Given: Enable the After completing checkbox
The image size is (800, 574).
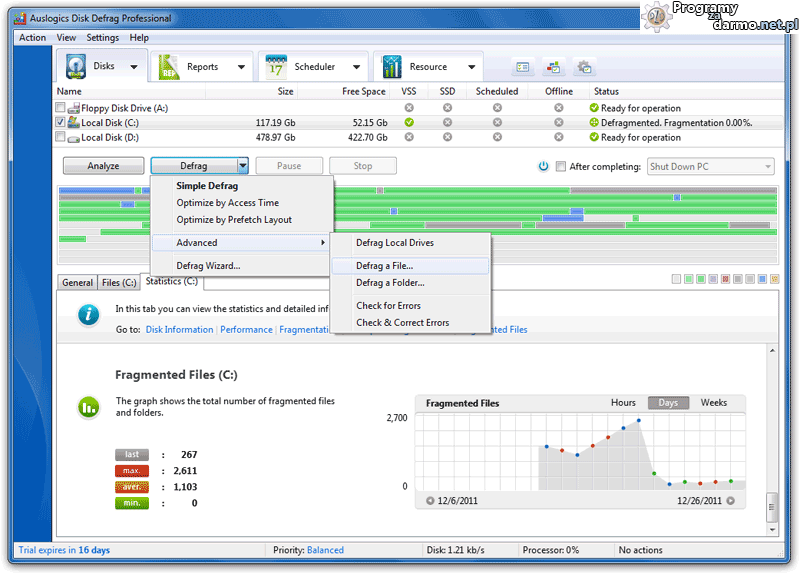Looking at the screenshot, I should tap(561, 167).
